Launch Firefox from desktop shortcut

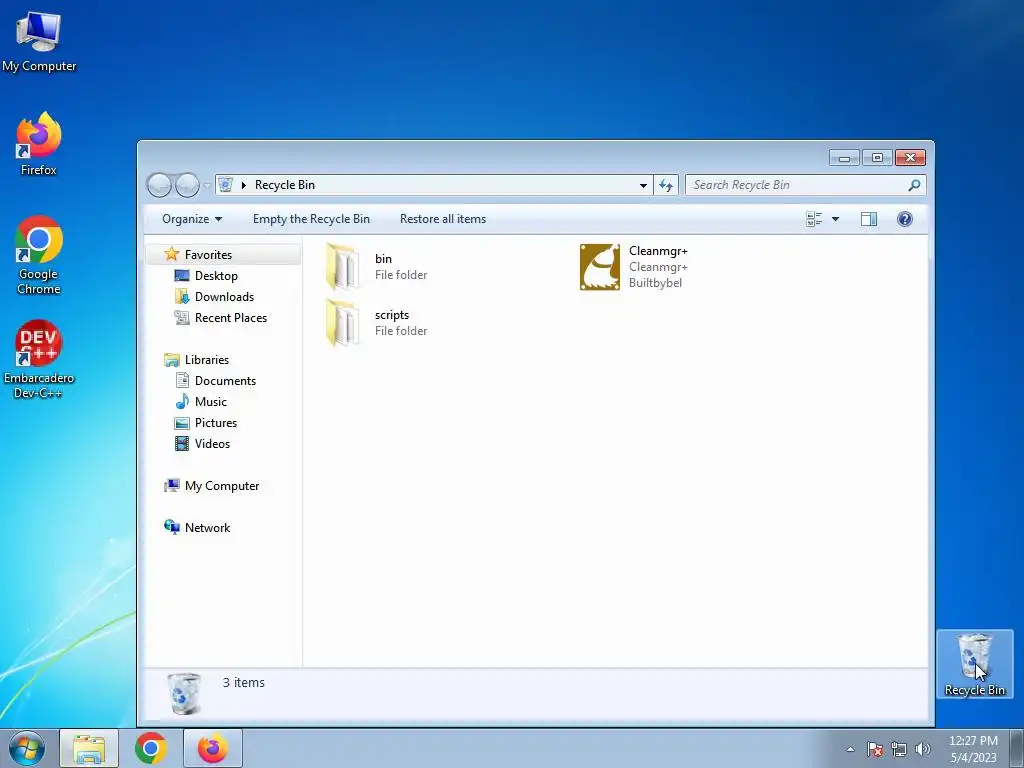[x=39, y=144]
